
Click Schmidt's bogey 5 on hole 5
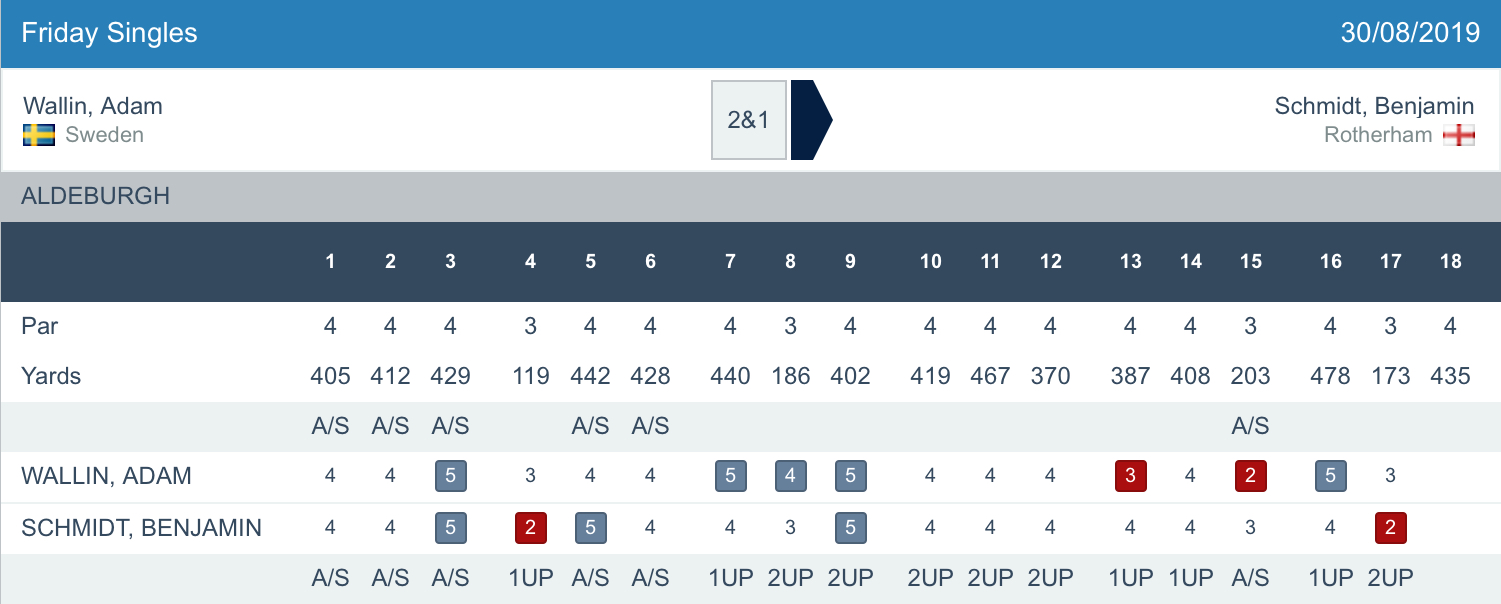591,527
